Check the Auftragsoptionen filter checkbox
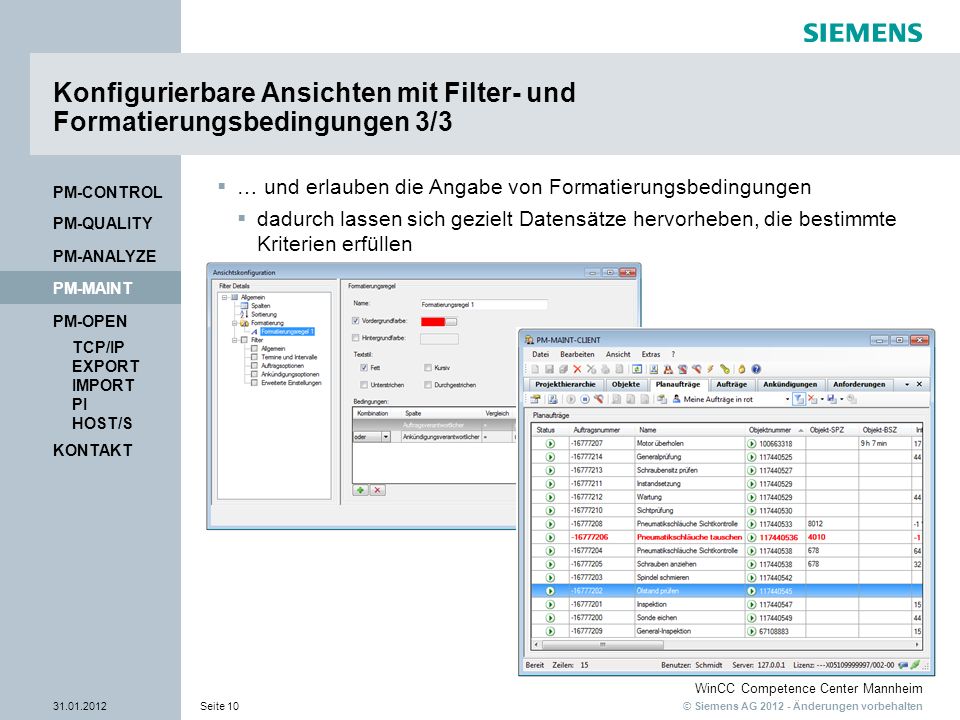The width and height of the screenshot is (960, 720). 254,366
